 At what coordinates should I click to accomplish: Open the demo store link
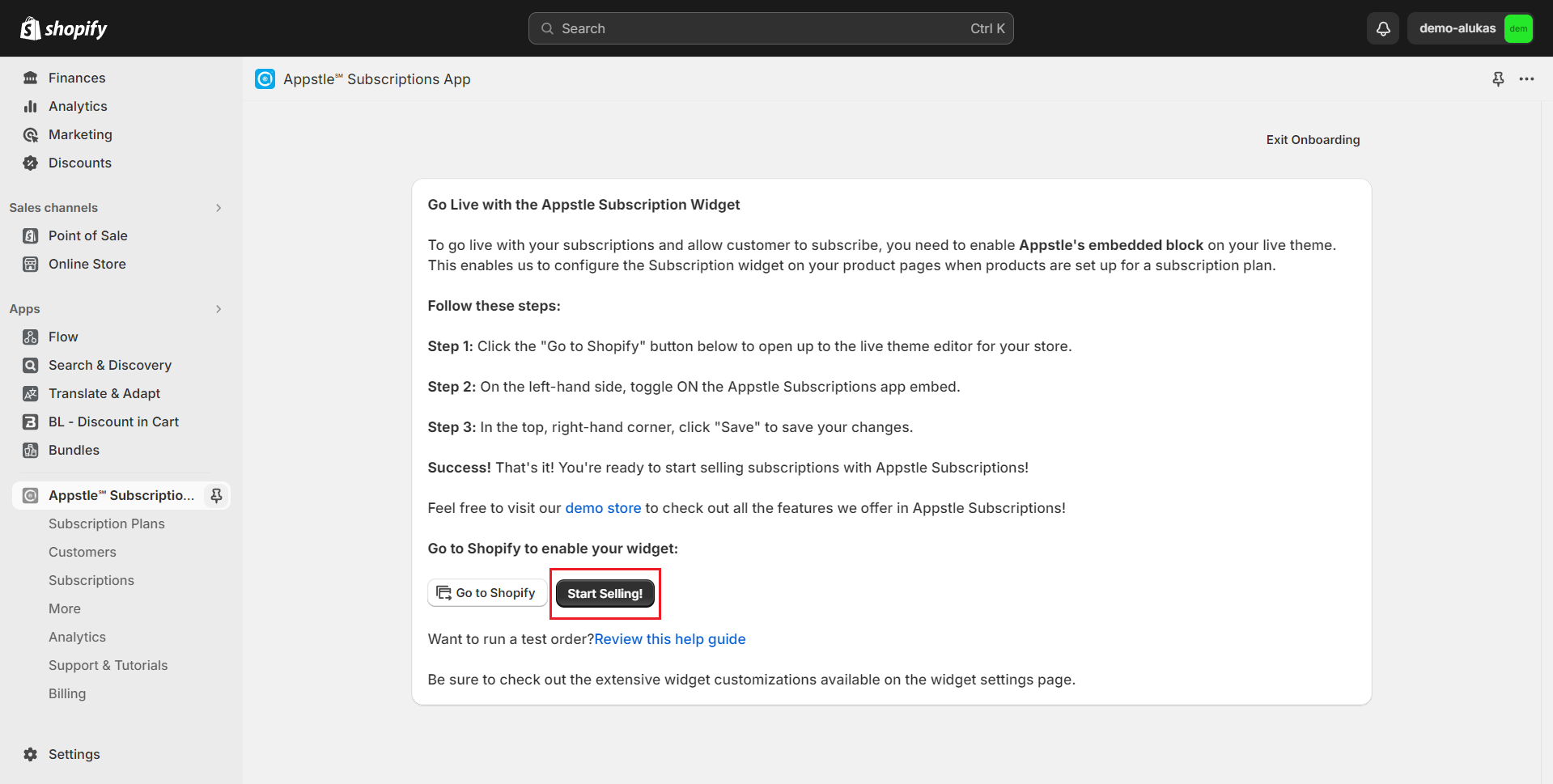[x=603, y=508]
